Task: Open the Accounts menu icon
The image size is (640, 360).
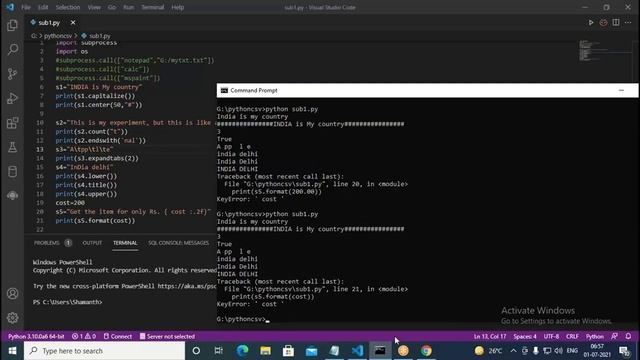Action: [12, 293]
